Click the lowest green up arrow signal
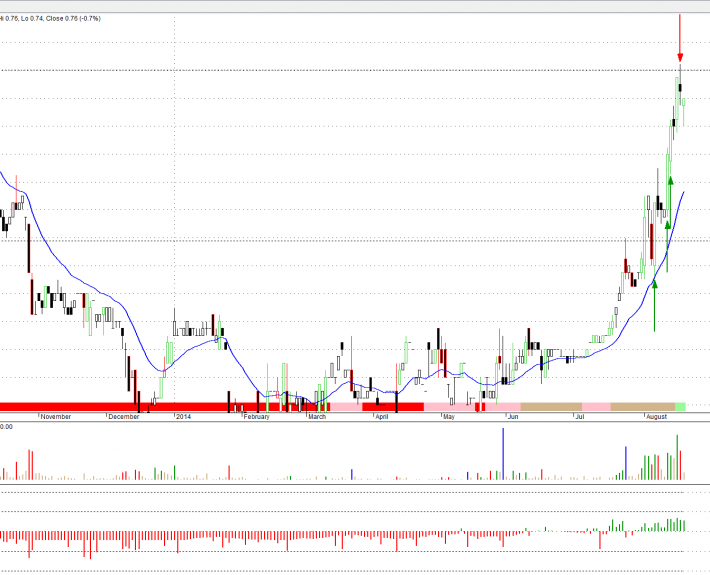The width and height of the screenshot is (710, 575). click(x=655, y=285)
